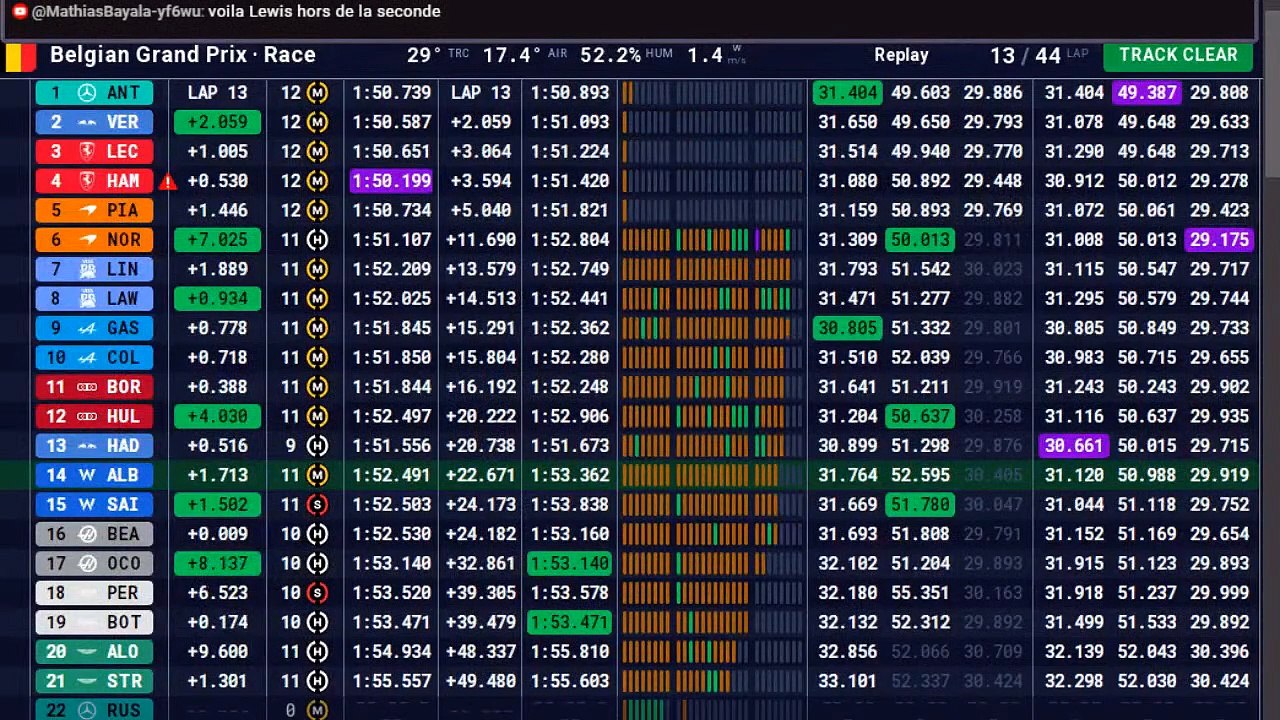The image size is (1280, 720).
Task: Select the HAM driver badge in position 4
Action: click(94, 181)
